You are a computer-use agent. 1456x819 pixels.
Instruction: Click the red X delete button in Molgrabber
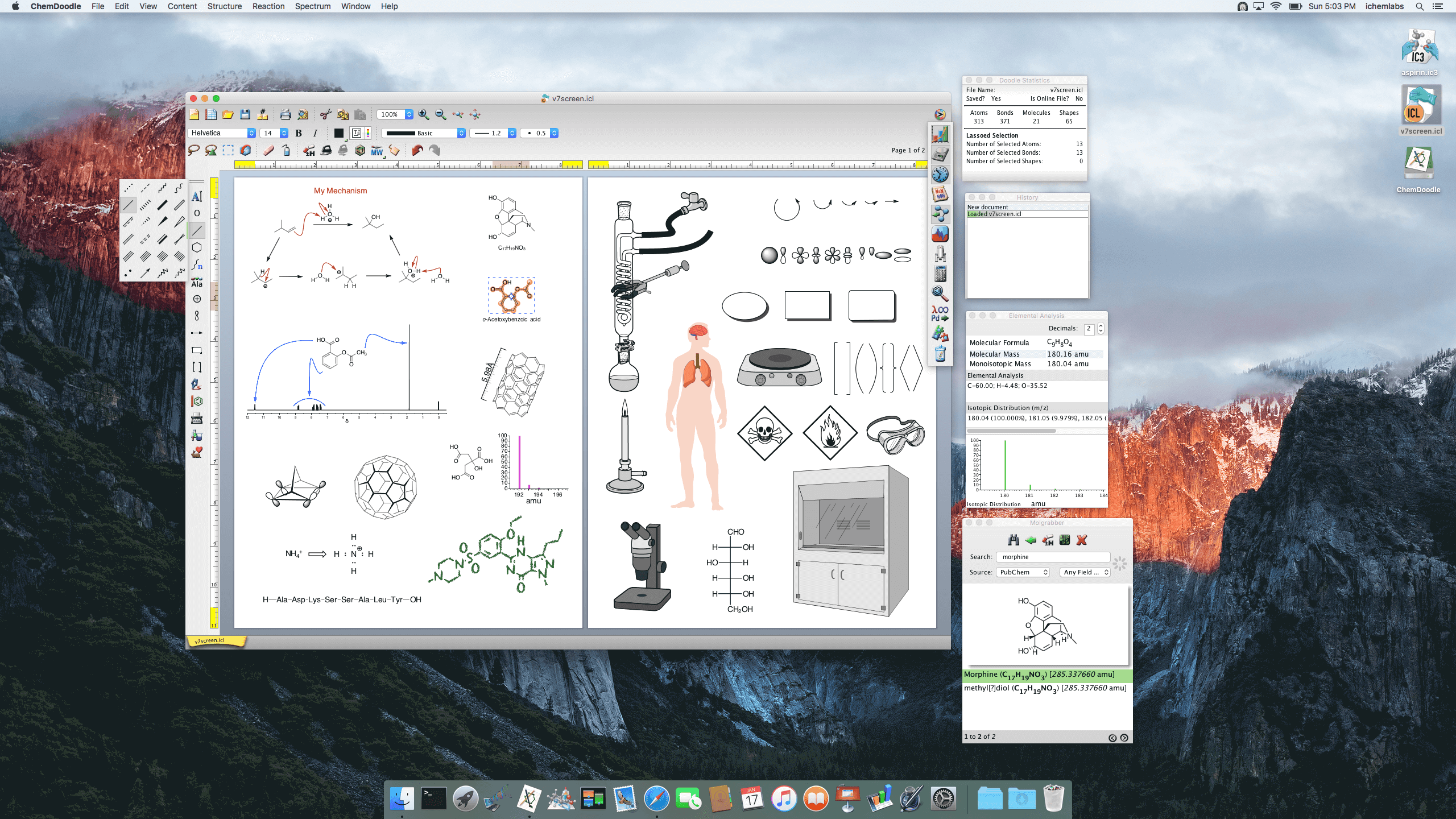coord(1081,540)
